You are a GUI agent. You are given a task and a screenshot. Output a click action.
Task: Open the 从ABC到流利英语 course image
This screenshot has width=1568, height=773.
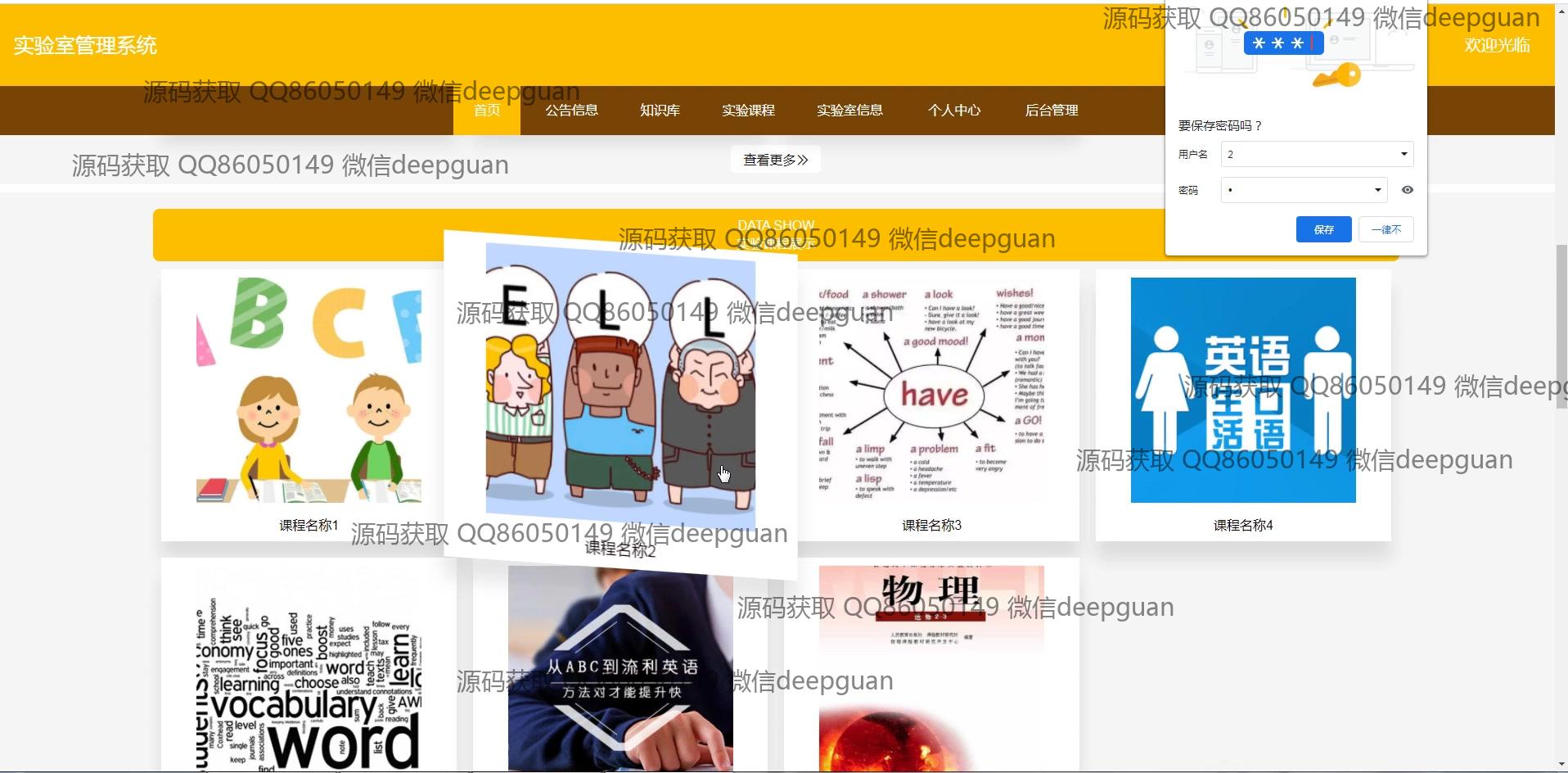[x=620, y=669]
